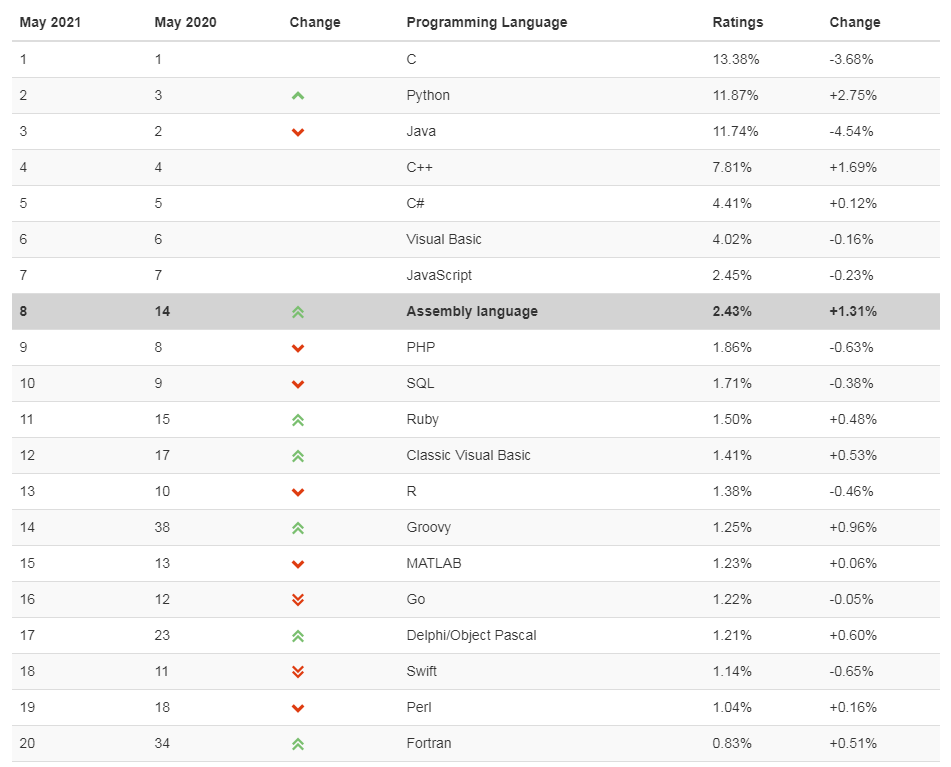Select the Assembly language row name
Image resolution: width=951 pixels, height=767 pixels.
[x=471, y=311]
